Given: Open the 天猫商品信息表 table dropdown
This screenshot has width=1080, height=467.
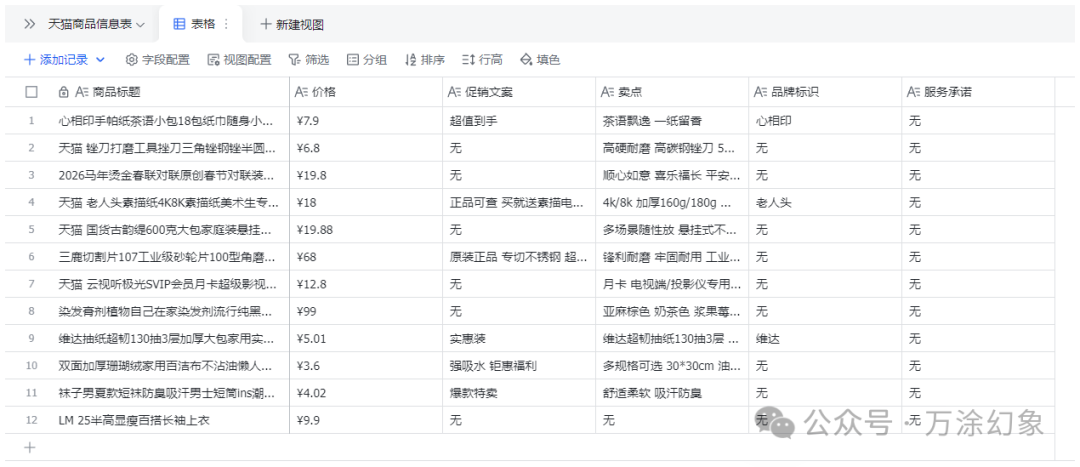Looking at the screenshot, I should pyautogui.click(x=96, y=24).
